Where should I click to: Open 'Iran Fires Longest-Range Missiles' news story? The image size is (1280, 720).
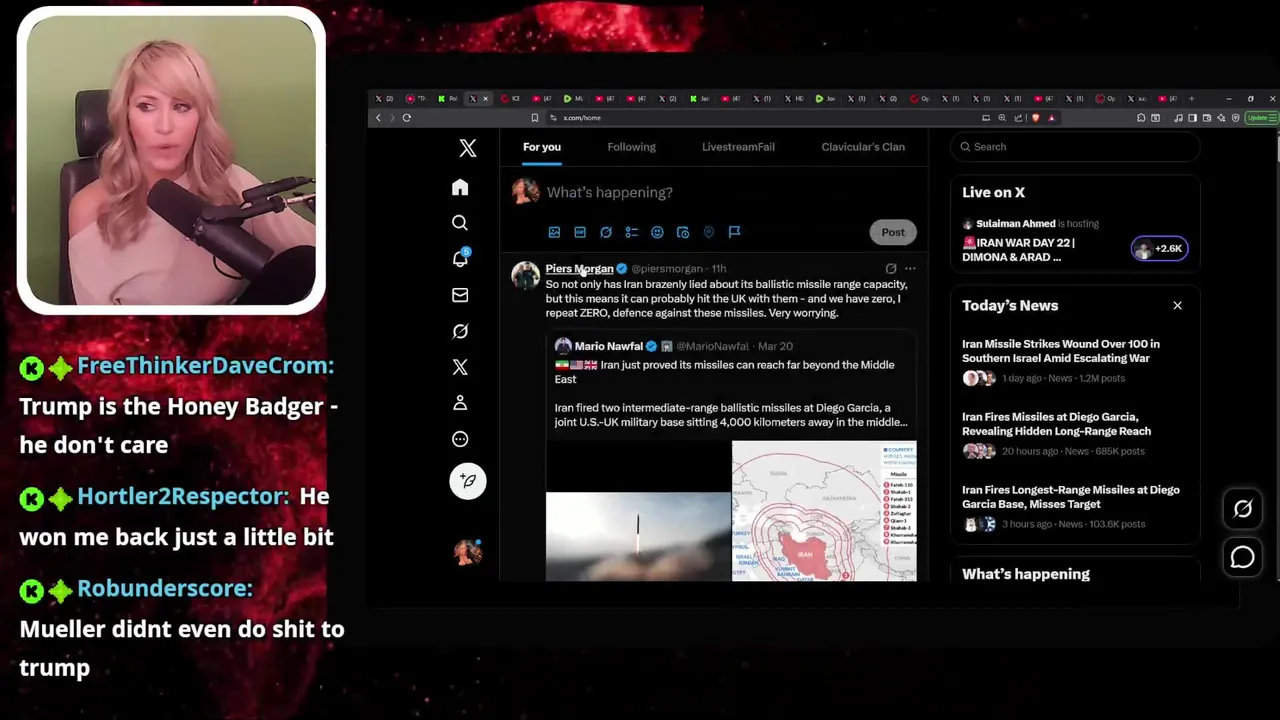(1070, 497)
